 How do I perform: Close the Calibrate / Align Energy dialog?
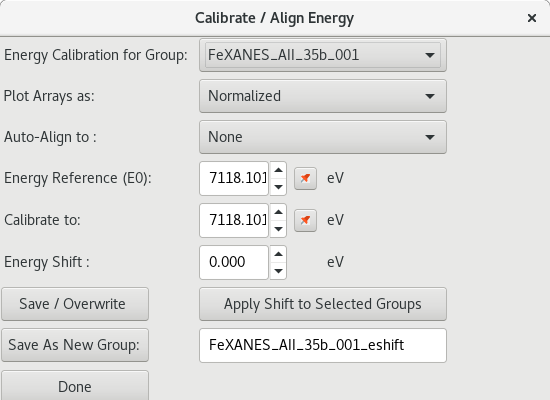pos(532,18)
